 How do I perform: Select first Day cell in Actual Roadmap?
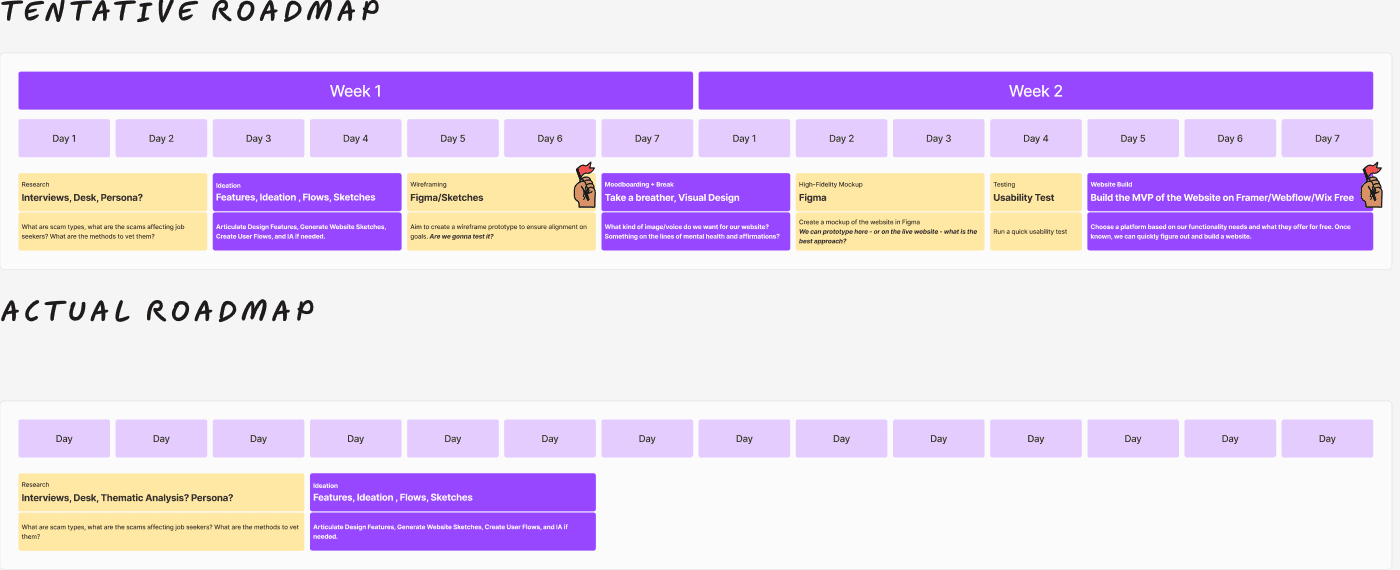(x=64, y=439)
